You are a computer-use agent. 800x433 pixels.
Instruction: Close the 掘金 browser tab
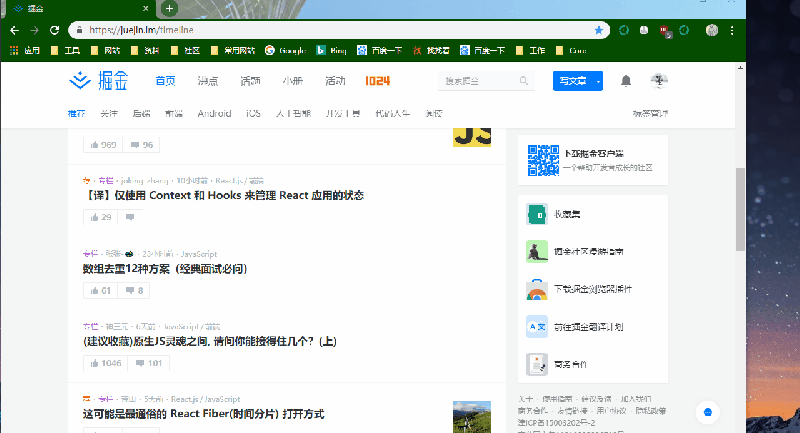145,8
